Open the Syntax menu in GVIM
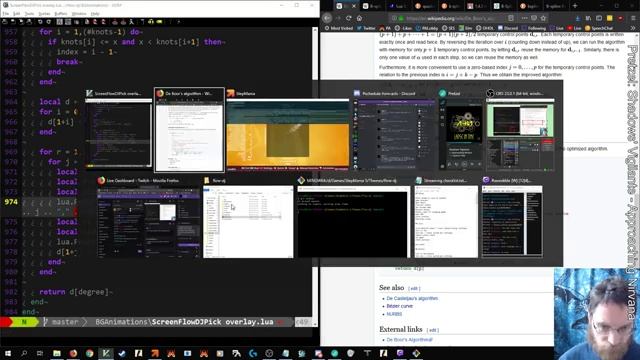This screenshot has height=360, width=640. 44,13
